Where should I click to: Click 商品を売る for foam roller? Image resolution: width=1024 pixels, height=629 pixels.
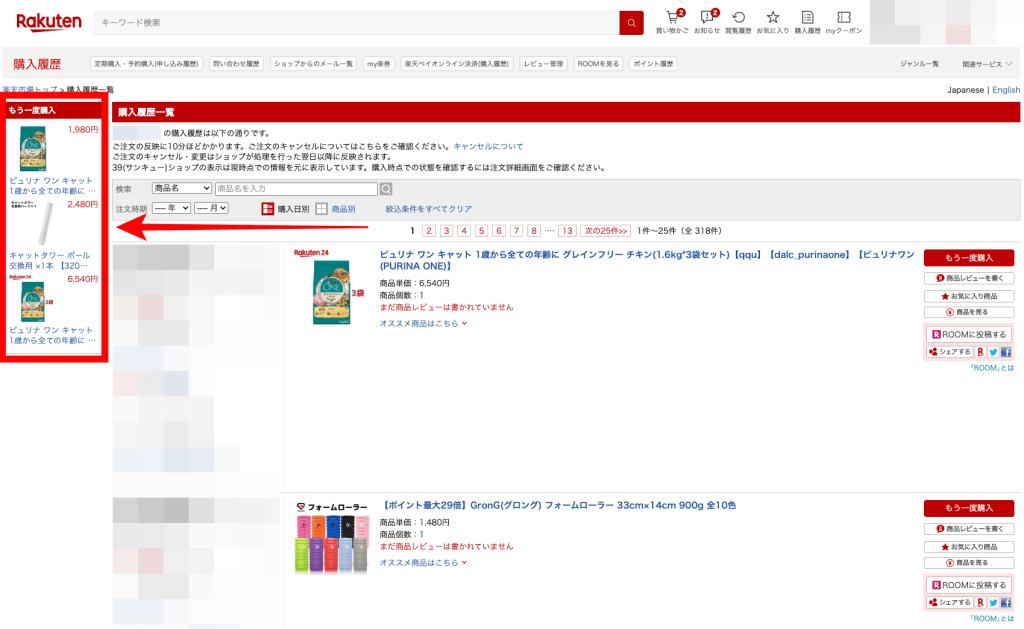[969, 563]
